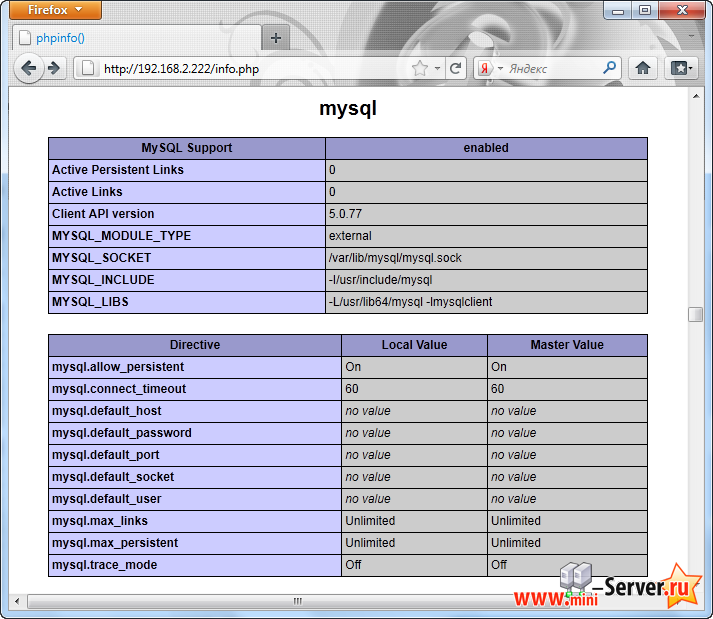Open the bookmarks menu button
The width and height of the screenshot is (713, 619).
click(681, 69)
